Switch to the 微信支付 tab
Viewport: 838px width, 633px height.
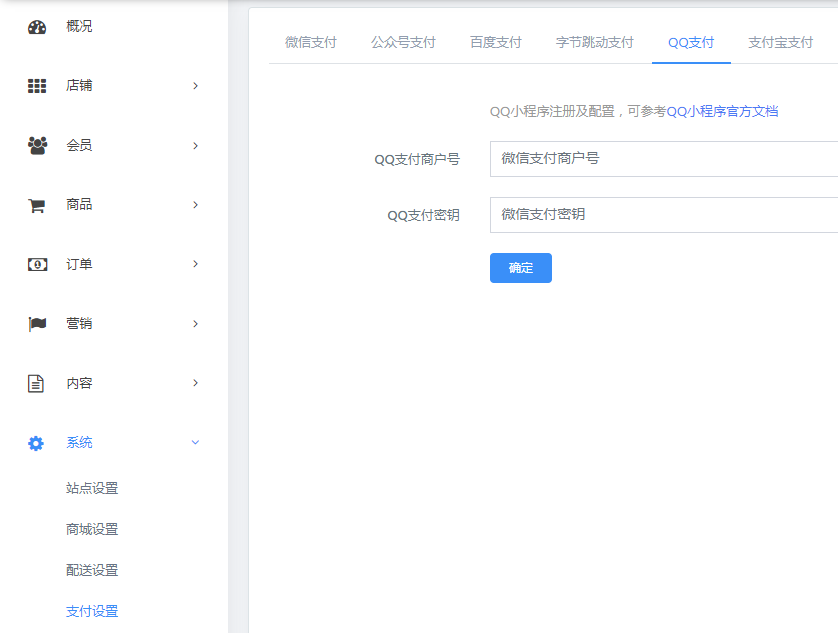pos(310,42)
